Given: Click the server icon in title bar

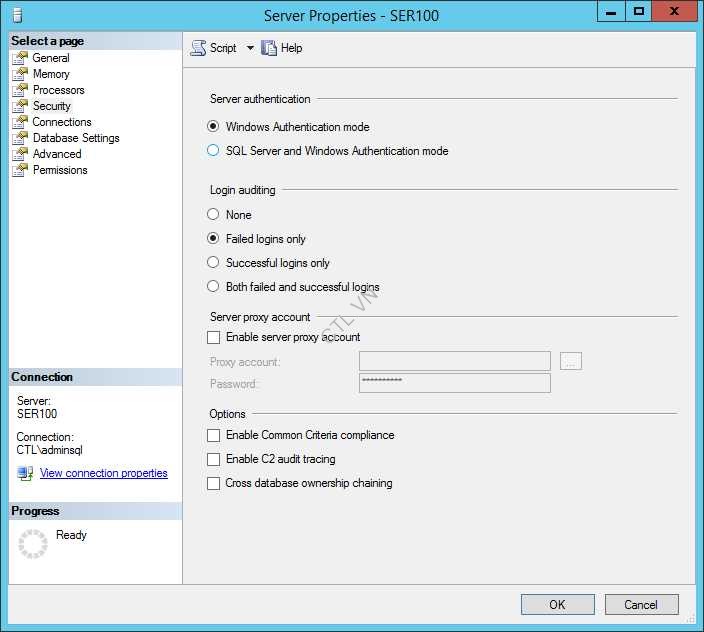Looking at the screenshot, I should pos(17,16).
